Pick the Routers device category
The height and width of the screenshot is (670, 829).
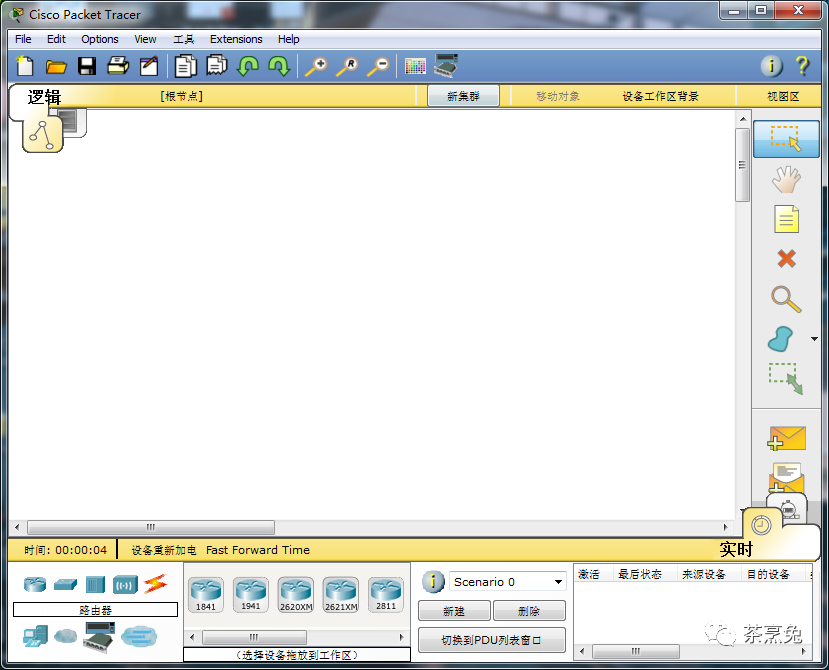(35, 584)
